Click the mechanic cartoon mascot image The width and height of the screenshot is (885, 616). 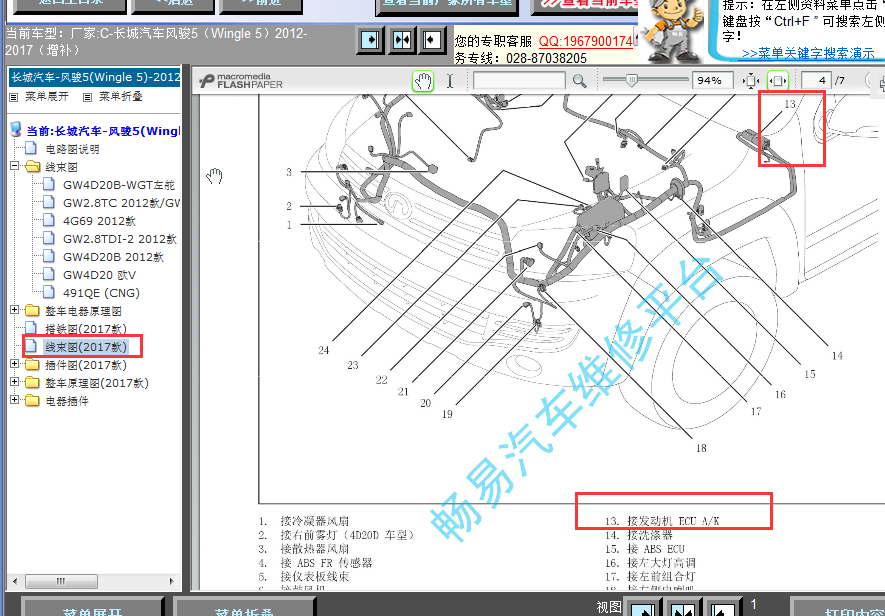[673, 31]
